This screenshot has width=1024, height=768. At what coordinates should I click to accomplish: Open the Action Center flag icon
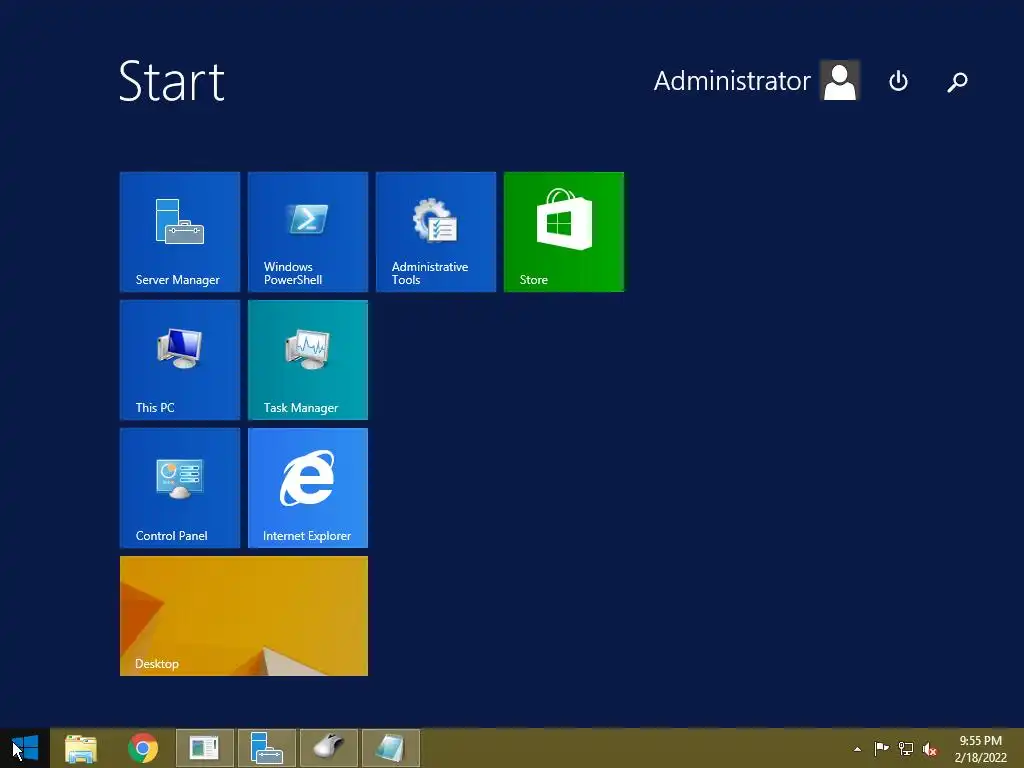pyautogui.click(x=881, y=748)
